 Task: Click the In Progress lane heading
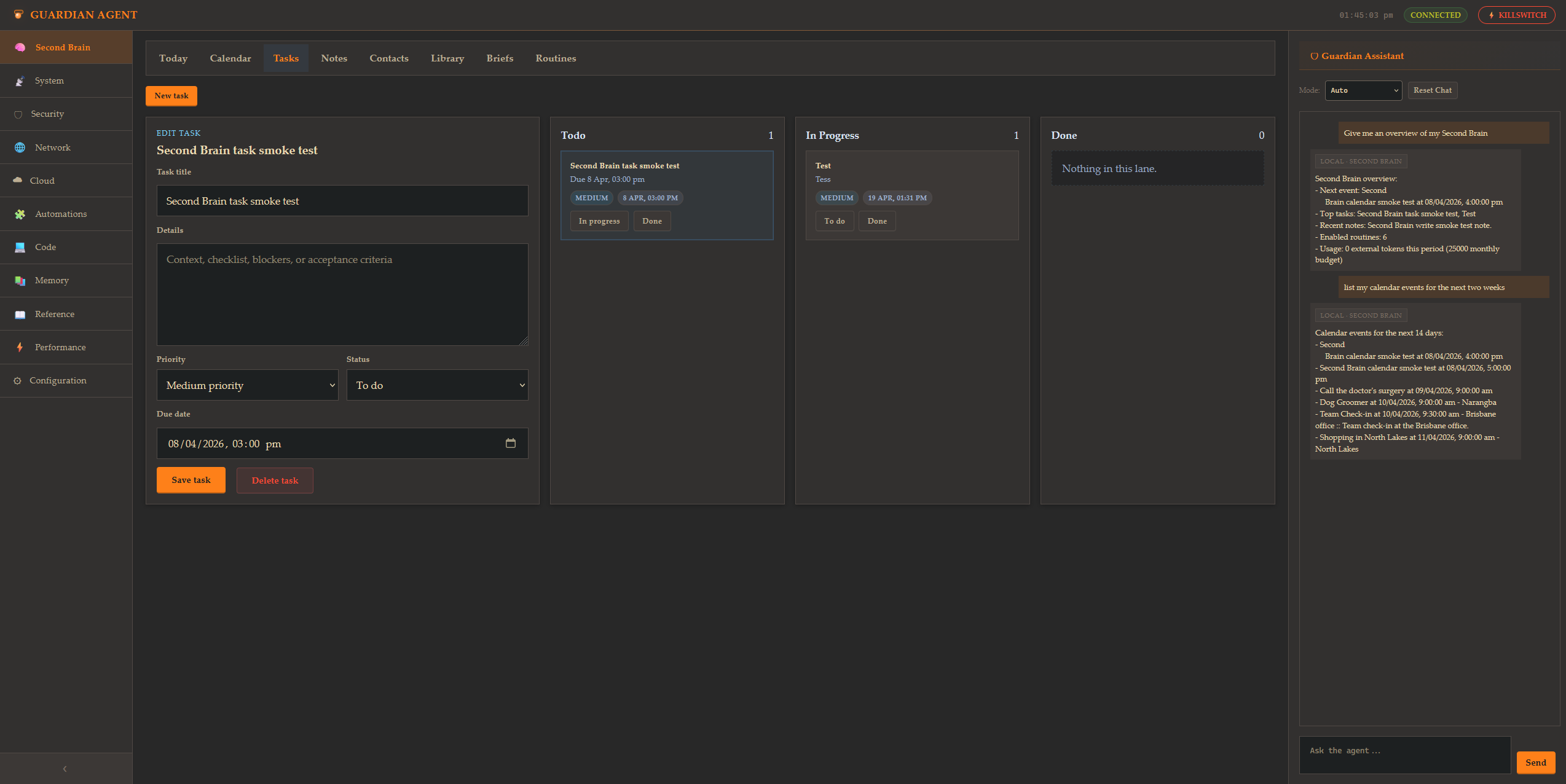832,135
